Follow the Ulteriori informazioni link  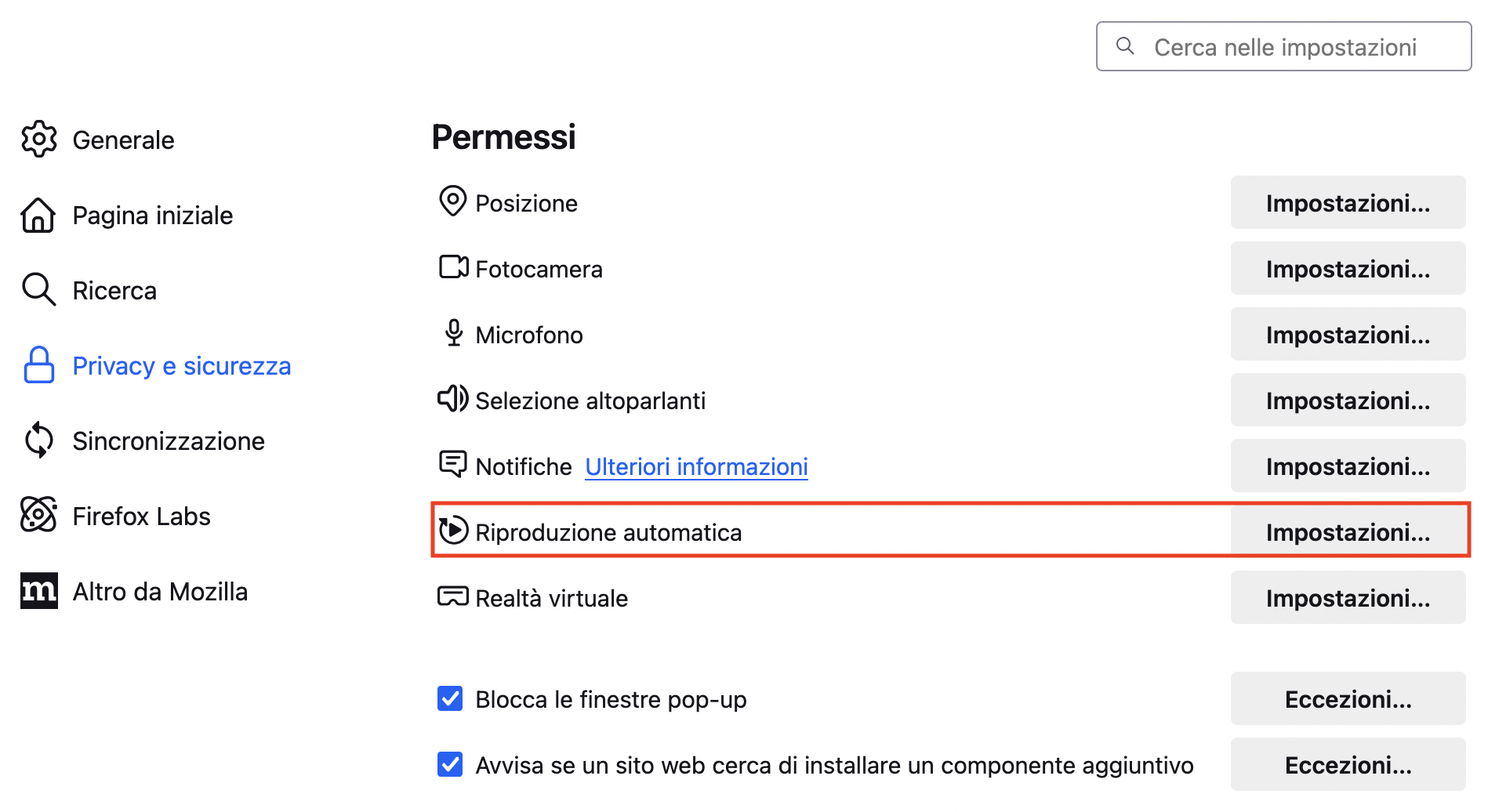(x=696, y=466)
